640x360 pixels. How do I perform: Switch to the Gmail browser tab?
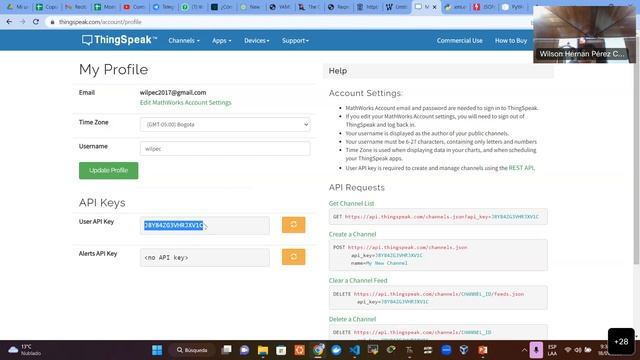(x=76, y=7)
